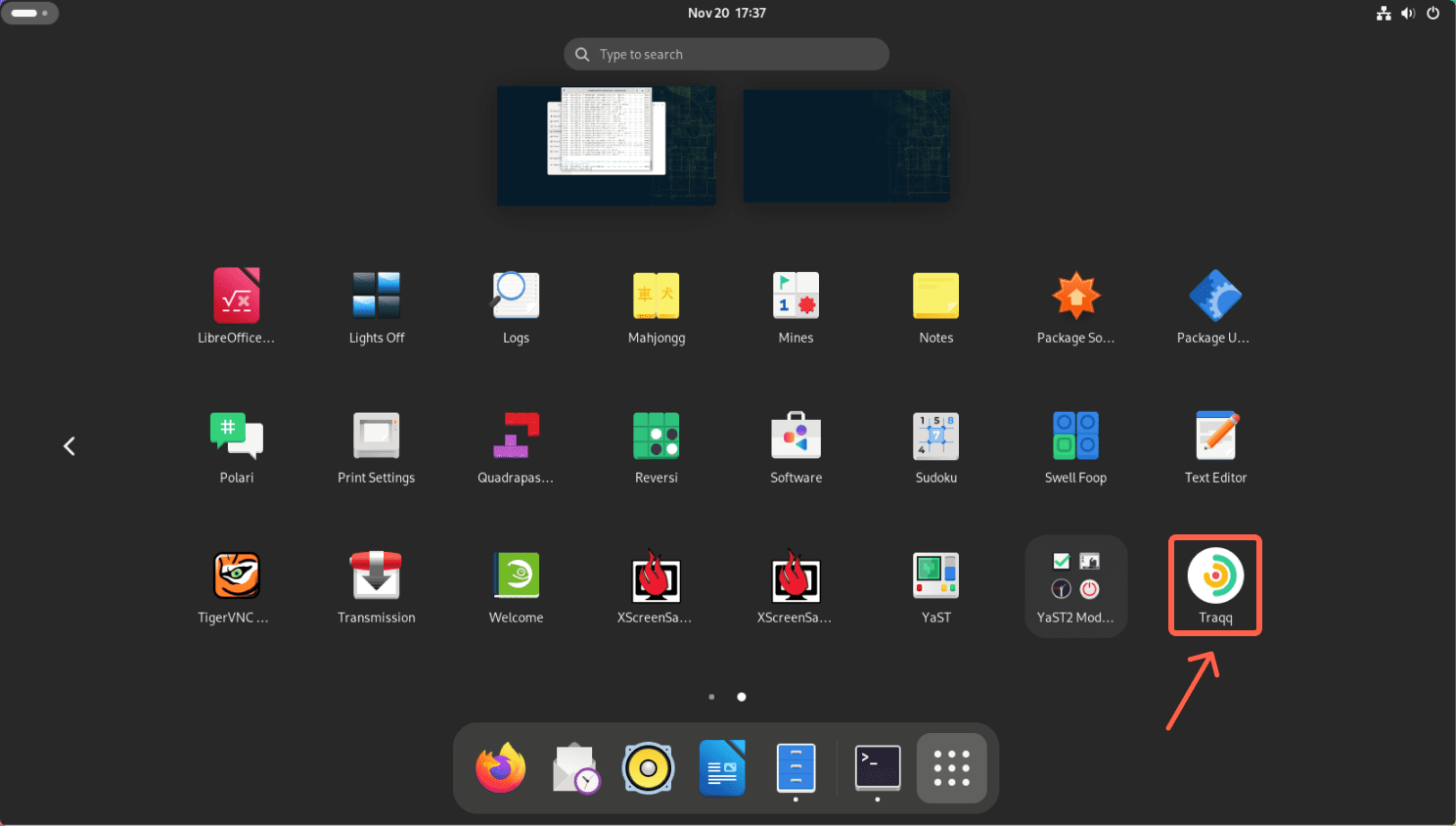
Task: Launch the Polari chat app
Action: (237, 436)
